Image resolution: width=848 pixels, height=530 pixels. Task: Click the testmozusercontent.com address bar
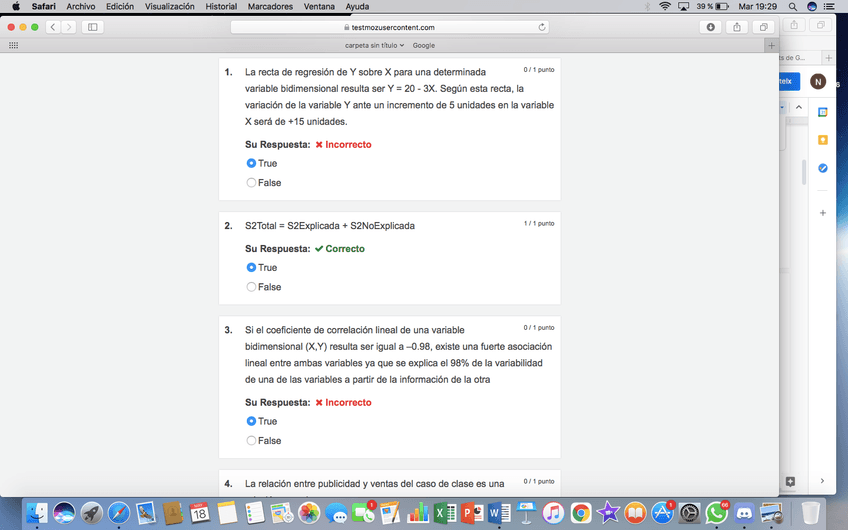coord(389,27)
